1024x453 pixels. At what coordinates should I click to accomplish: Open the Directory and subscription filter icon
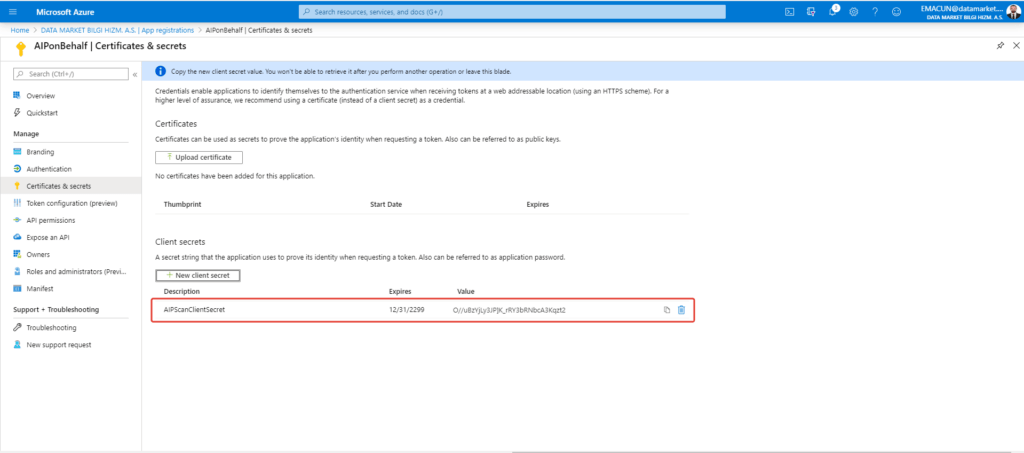[811, 12]
